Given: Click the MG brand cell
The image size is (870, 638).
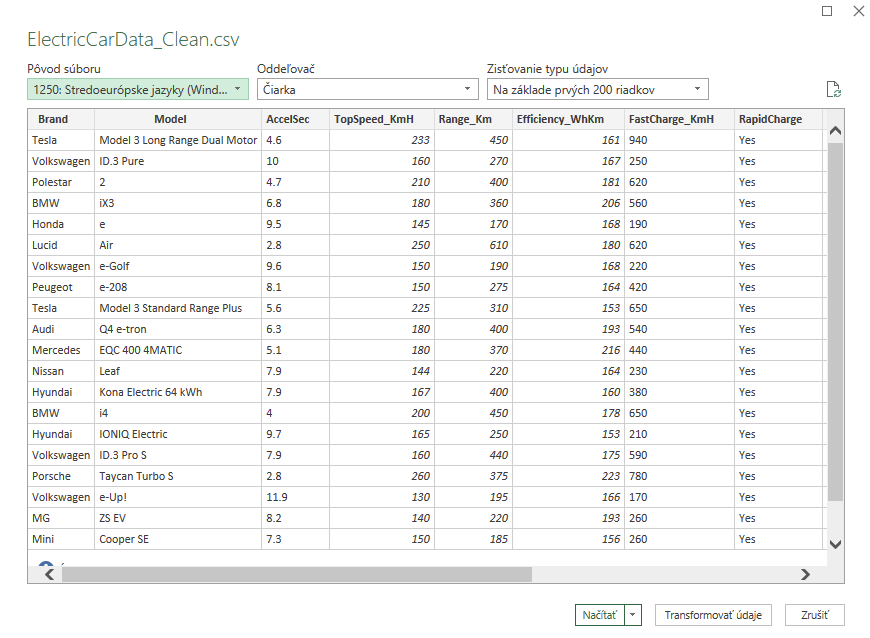Looking at the screenshot, I should click(x=61, y=518).
